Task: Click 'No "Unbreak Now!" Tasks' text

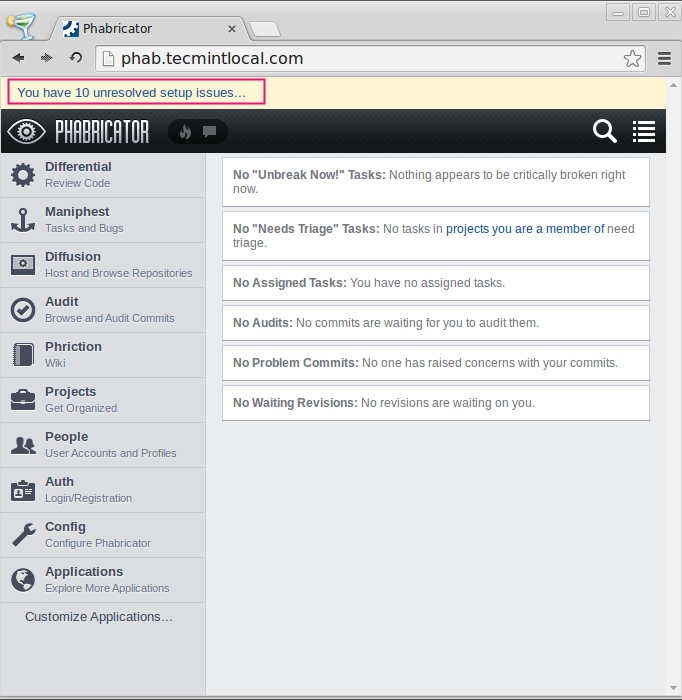Action: 309,175
